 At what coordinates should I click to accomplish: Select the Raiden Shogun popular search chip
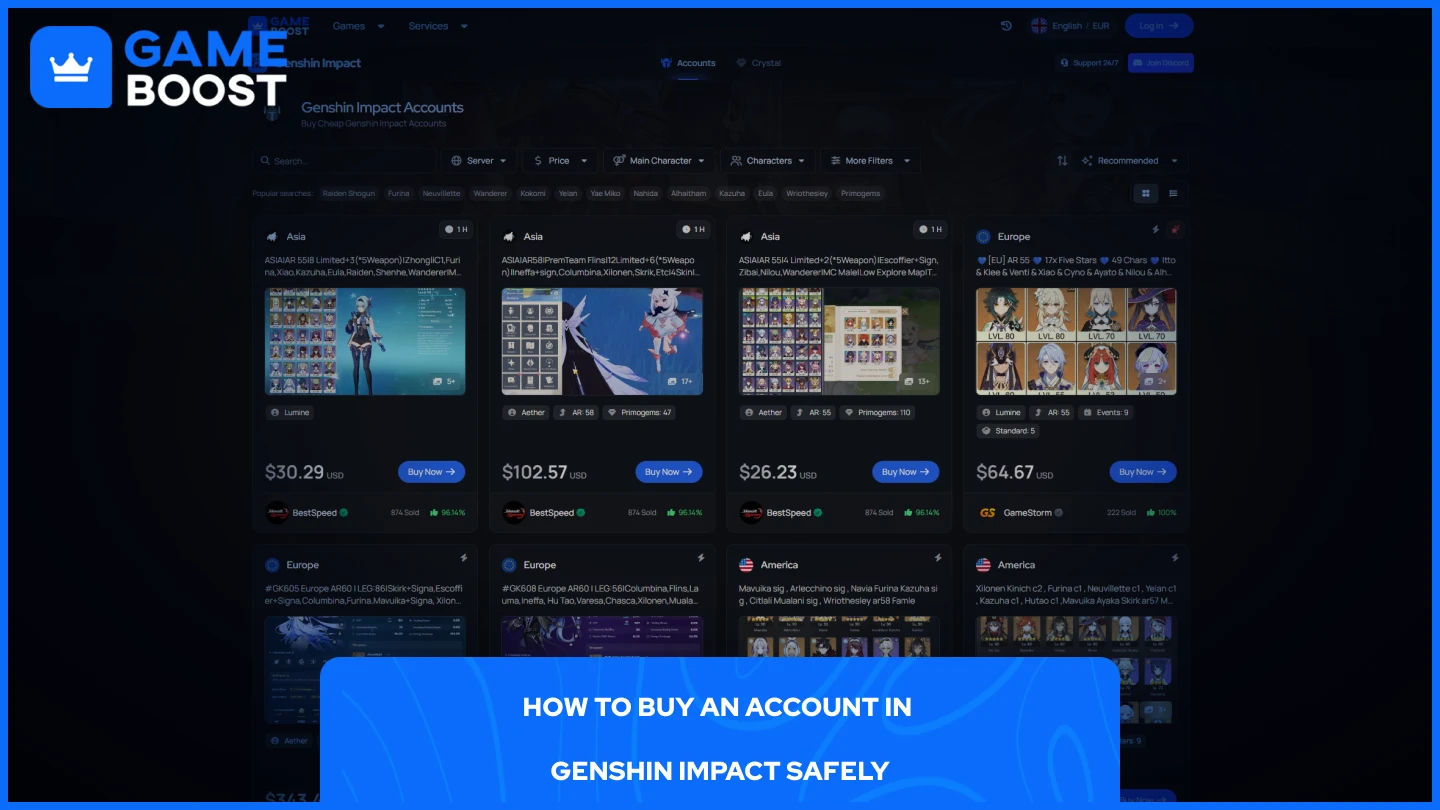[x=348, y=193]
